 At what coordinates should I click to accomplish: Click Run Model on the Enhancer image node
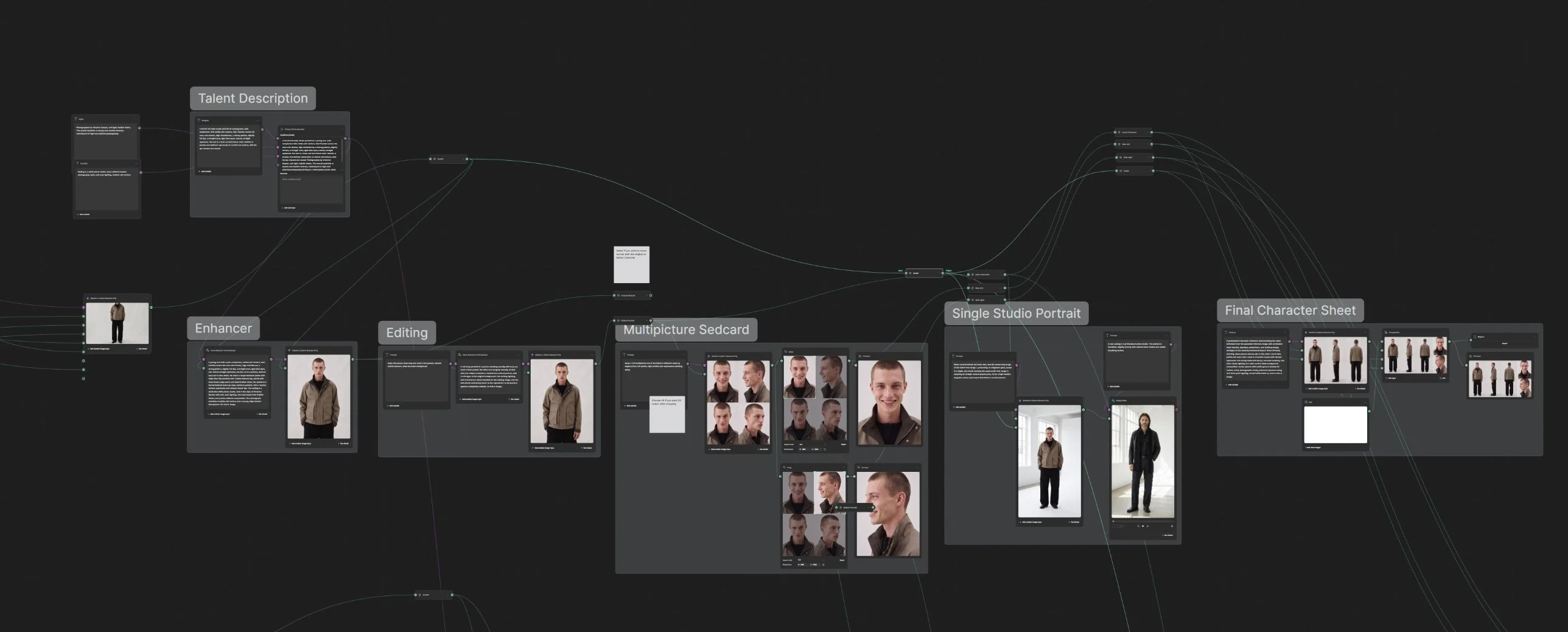coord(344,443)
